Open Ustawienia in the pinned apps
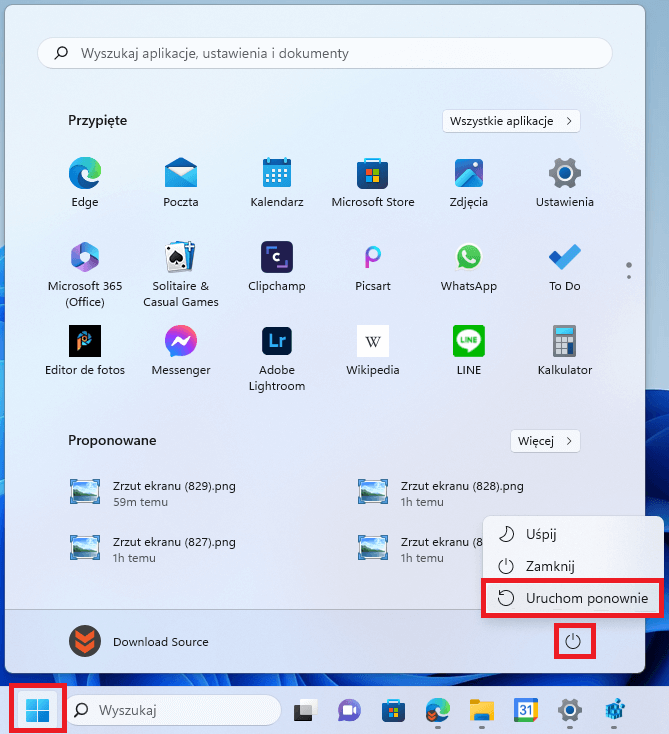Viewport: 669px width, 734px height. pos(565,183)
